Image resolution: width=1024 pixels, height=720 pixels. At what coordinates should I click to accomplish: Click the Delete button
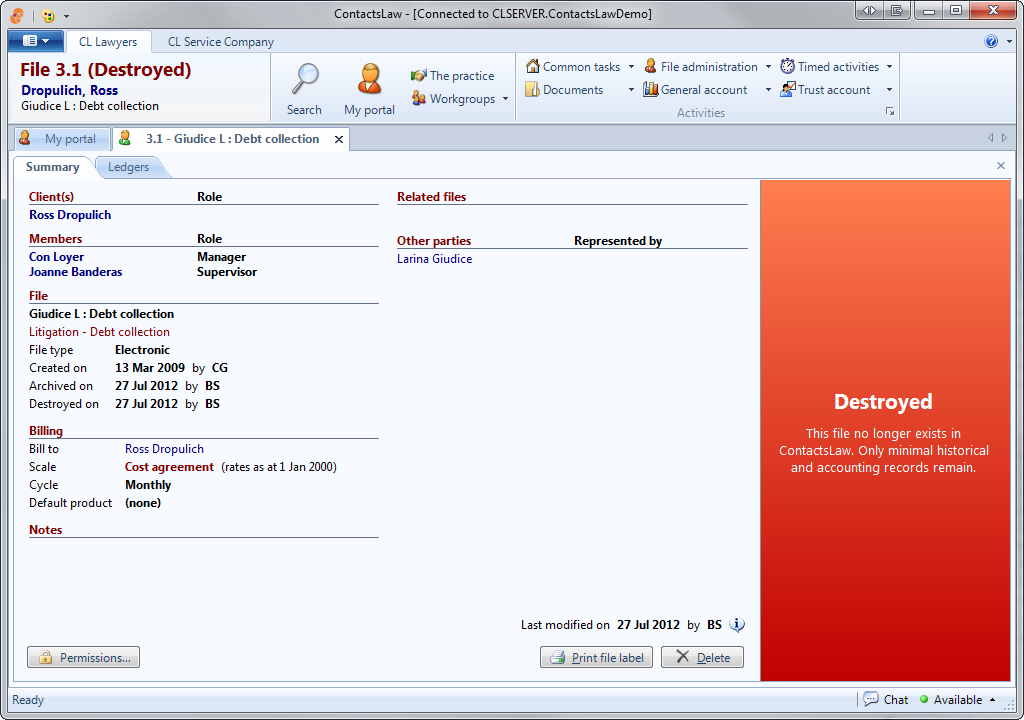pyautogui.click(x=702, y=657)
